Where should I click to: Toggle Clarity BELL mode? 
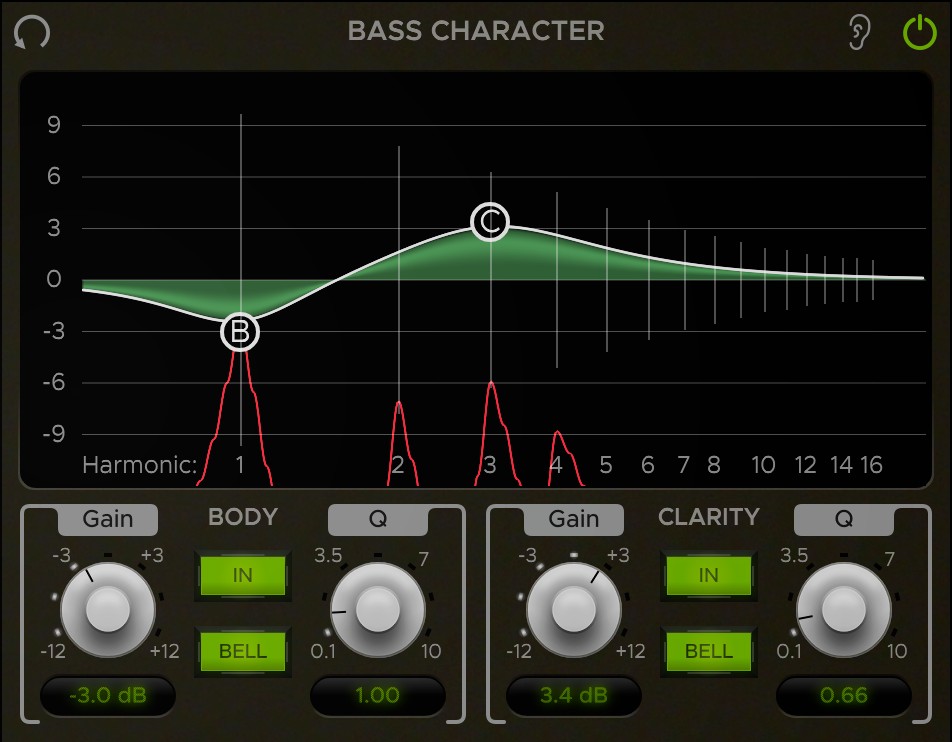point(709,651)
